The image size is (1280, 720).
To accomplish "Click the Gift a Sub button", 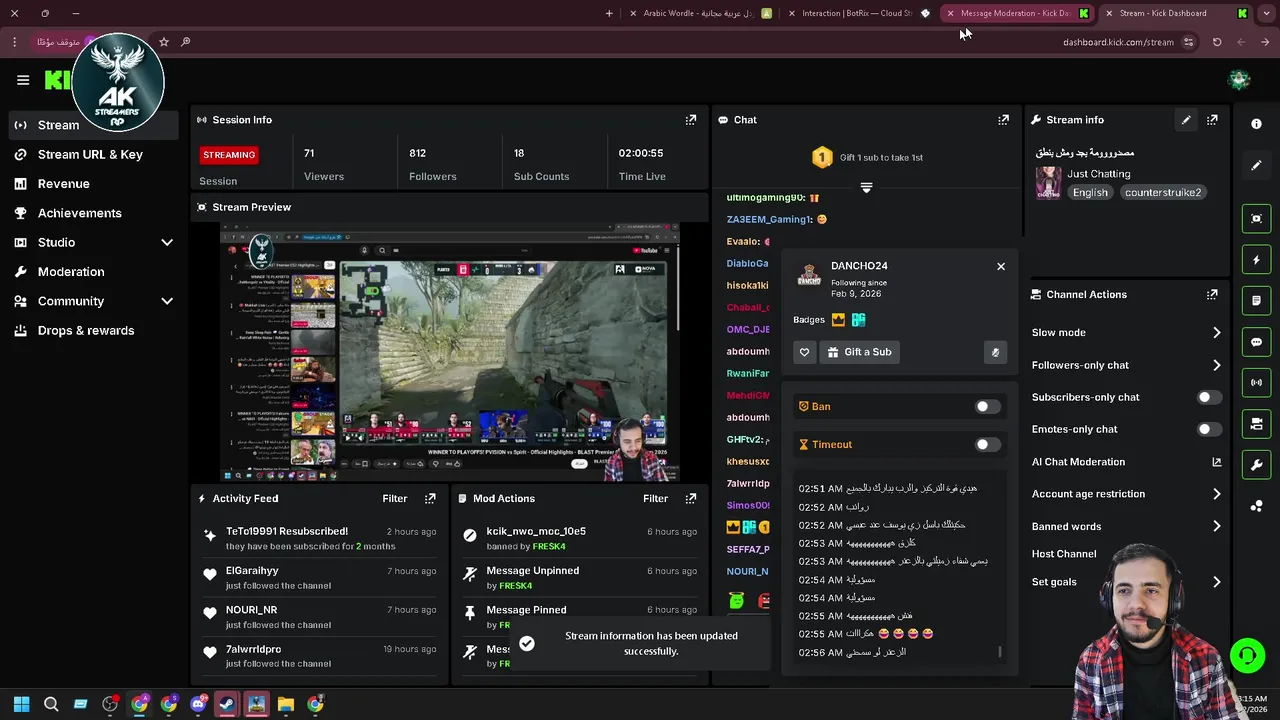I will pos(859,352).
